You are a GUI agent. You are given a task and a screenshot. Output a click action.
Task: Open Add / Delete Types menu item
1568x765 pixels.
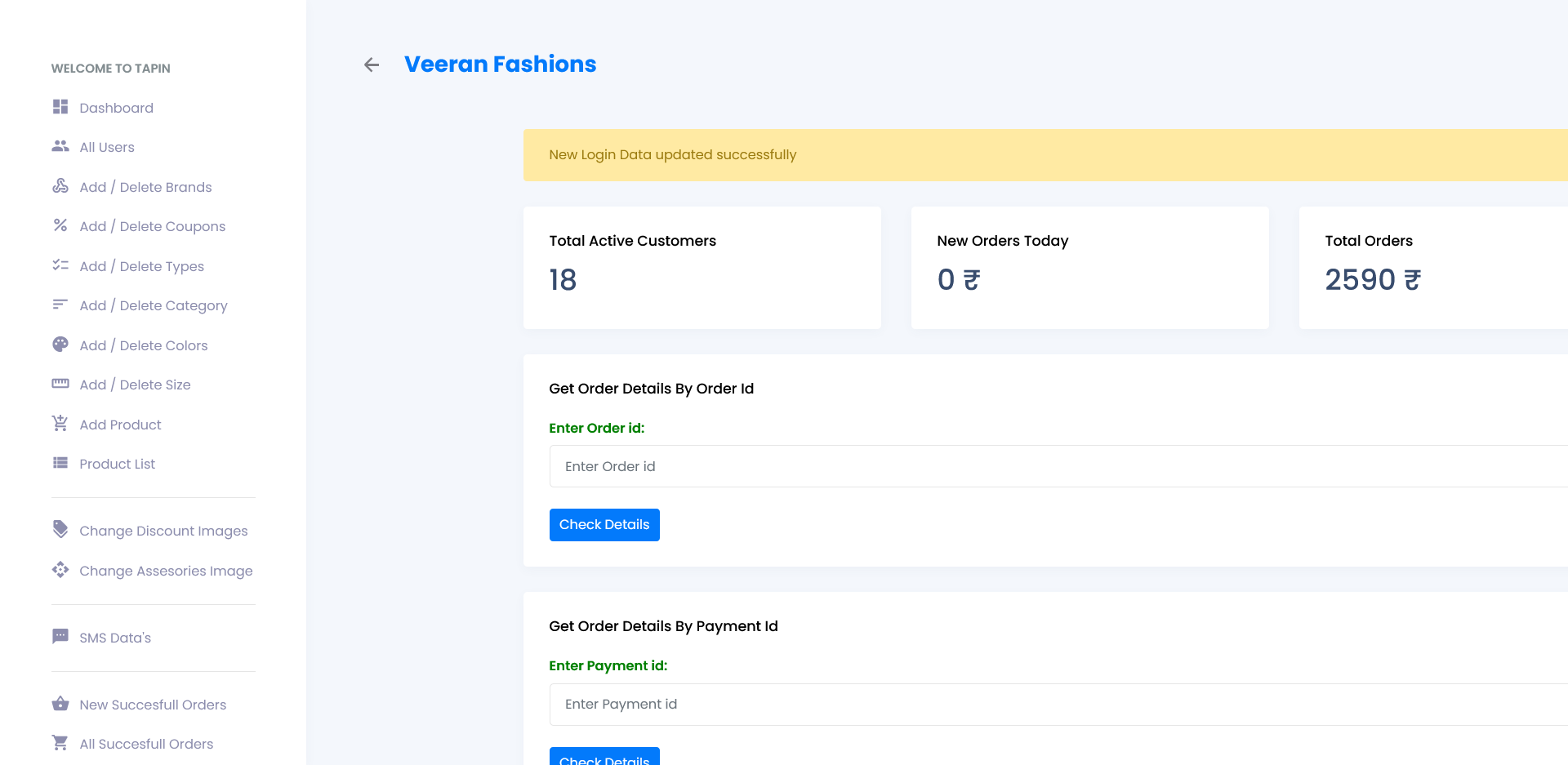tap(141, 266)
